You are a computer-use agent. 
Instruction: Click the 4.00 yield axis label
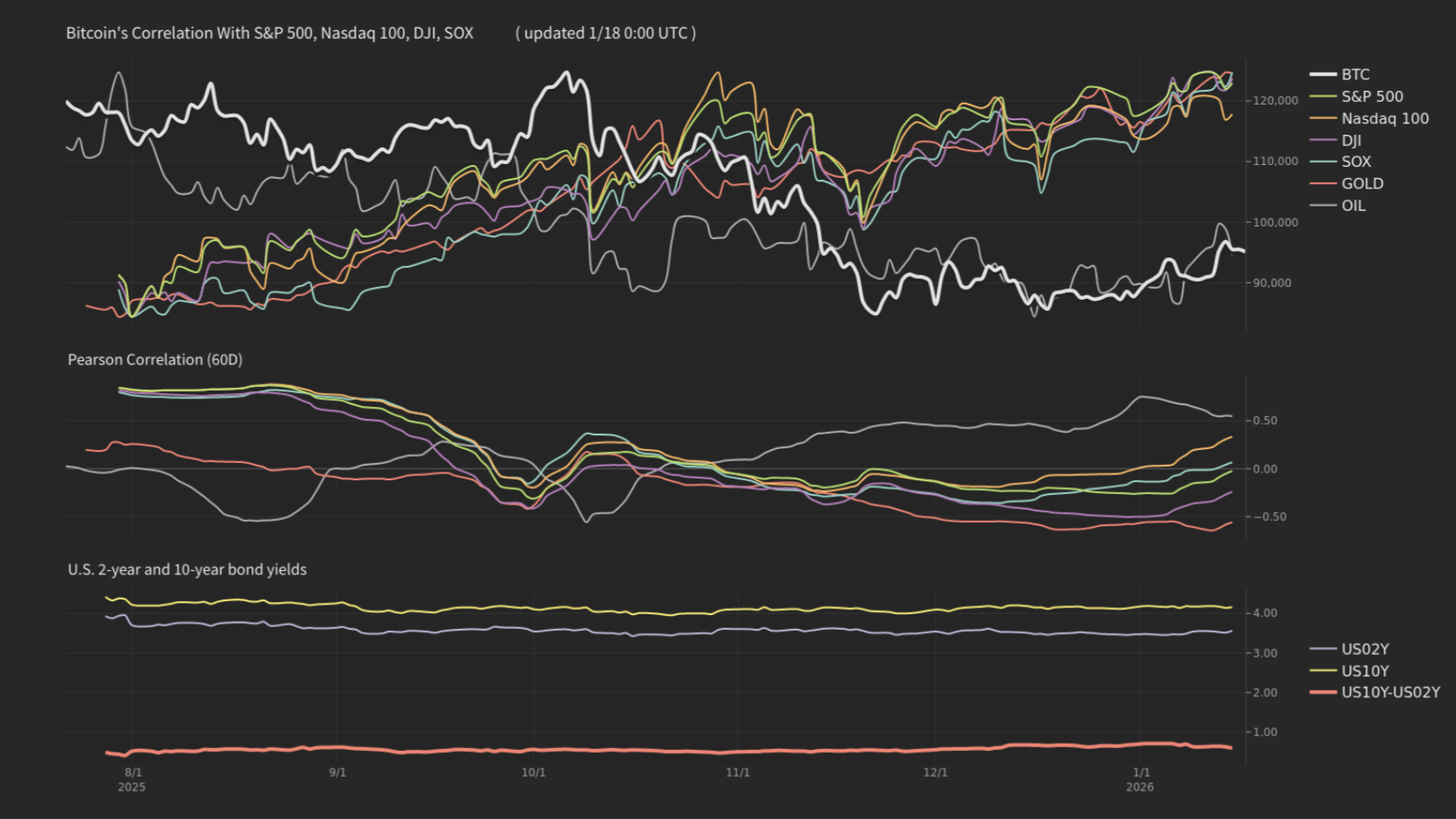coord(1264,613)
